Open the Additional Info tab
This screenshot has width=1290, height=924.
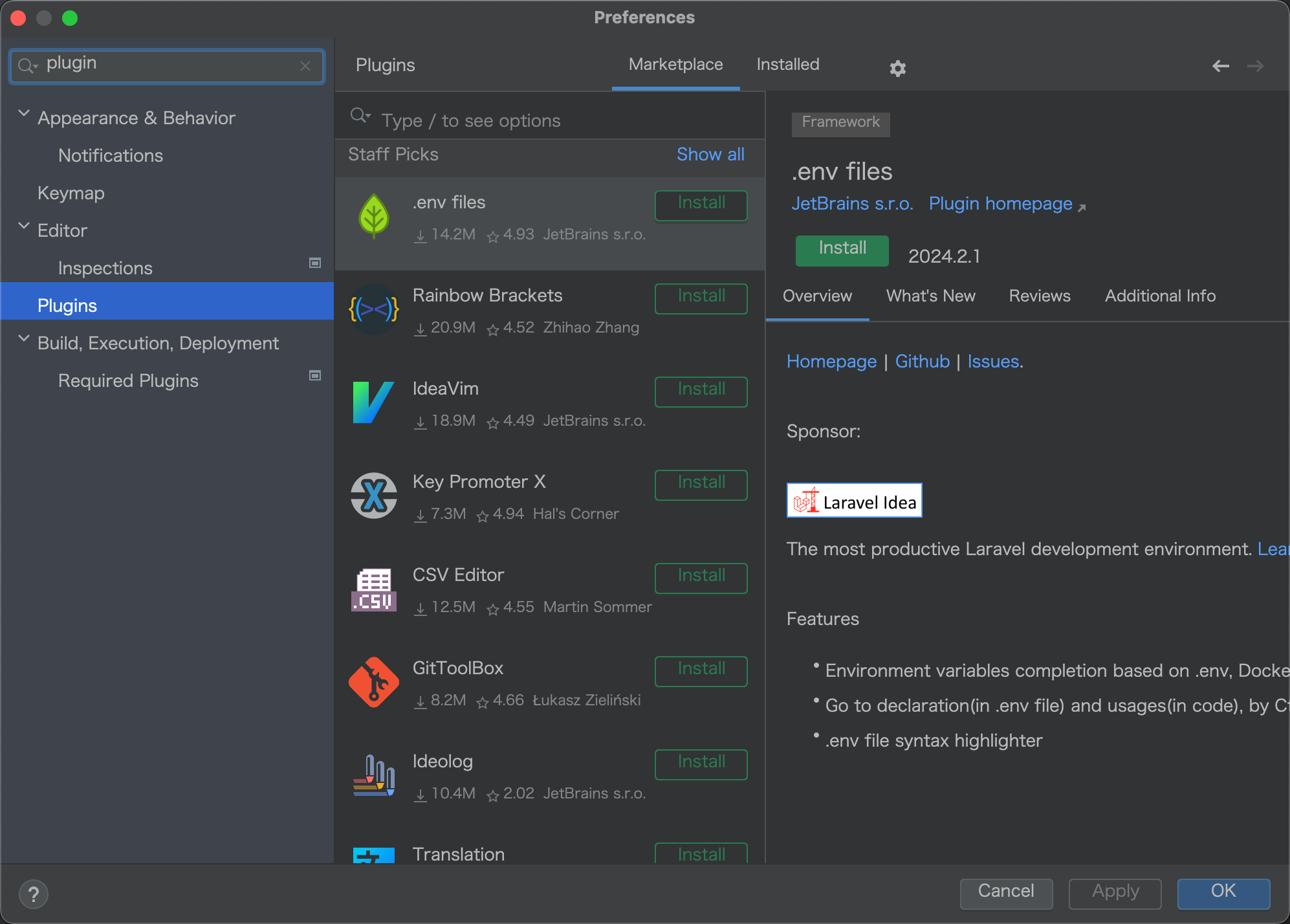(1160, 296)
